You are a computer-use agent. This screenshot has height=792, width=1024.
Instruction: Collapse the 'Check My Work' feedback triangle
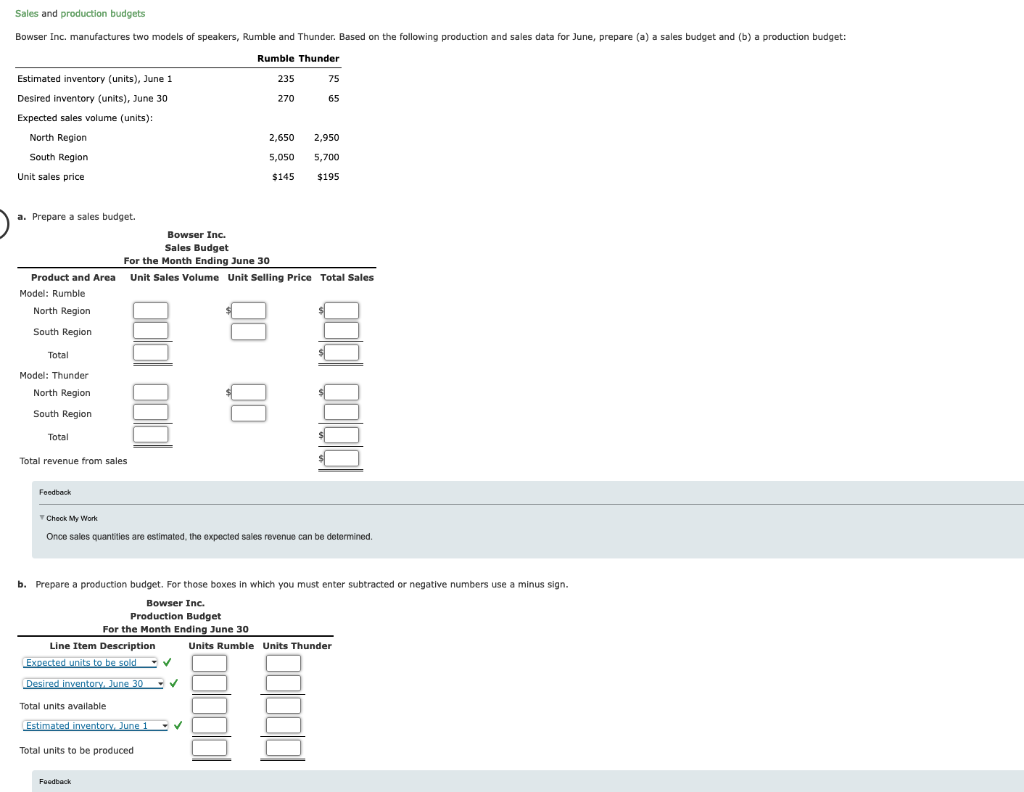(42, 518)
